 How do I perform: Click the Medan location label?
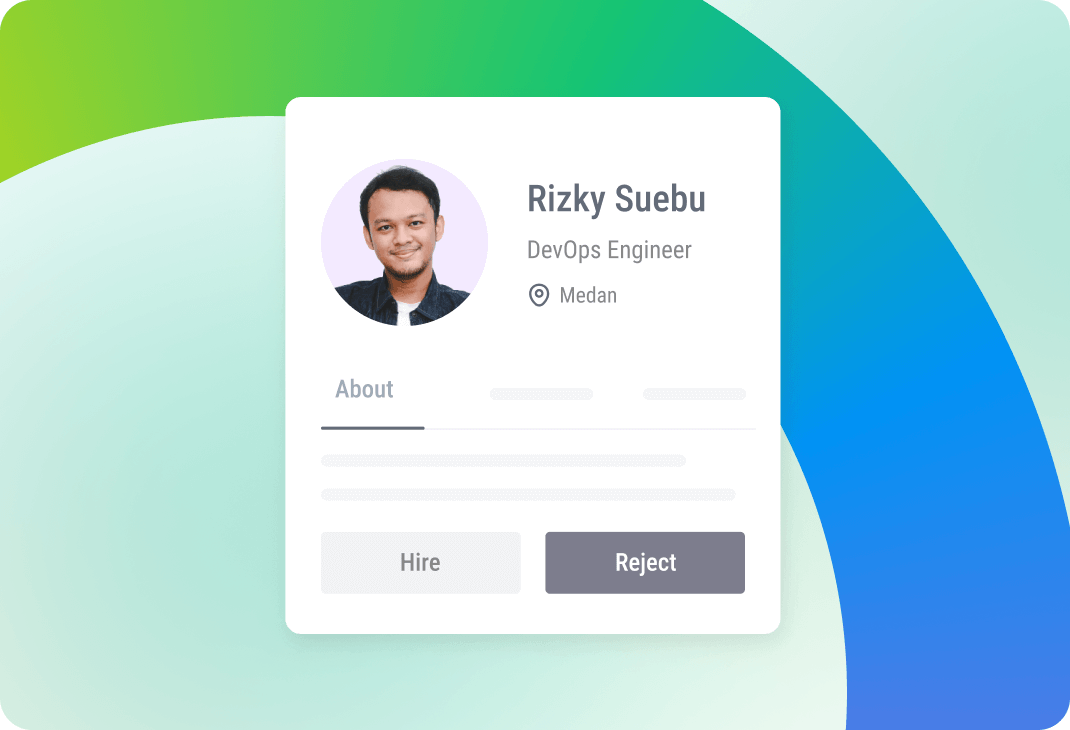point(588,295)
